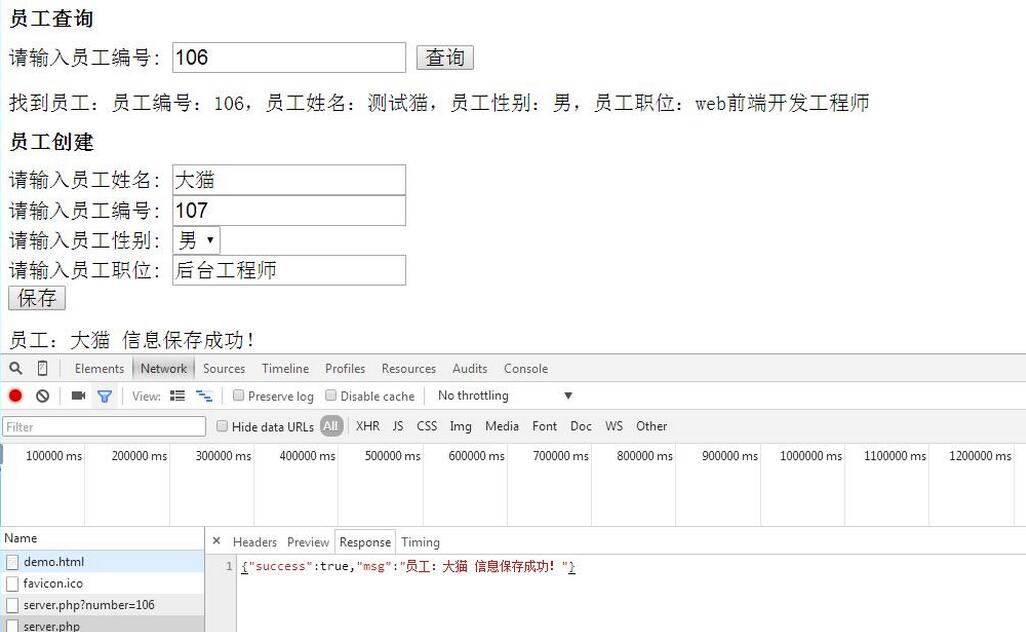Filter requests by XHR
The height and width of the screenshot is (632, 1026).
coord(368,426)
